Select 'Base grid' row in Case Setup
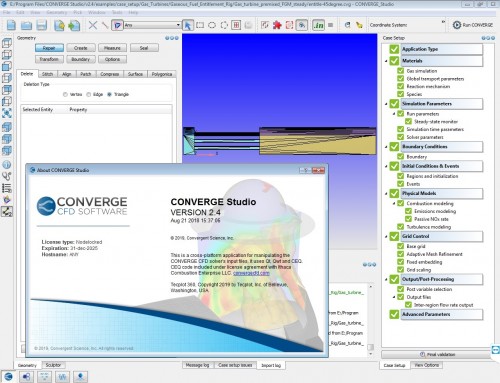The height and width of the screenshot is (383, 500). [x=416, y=246]
